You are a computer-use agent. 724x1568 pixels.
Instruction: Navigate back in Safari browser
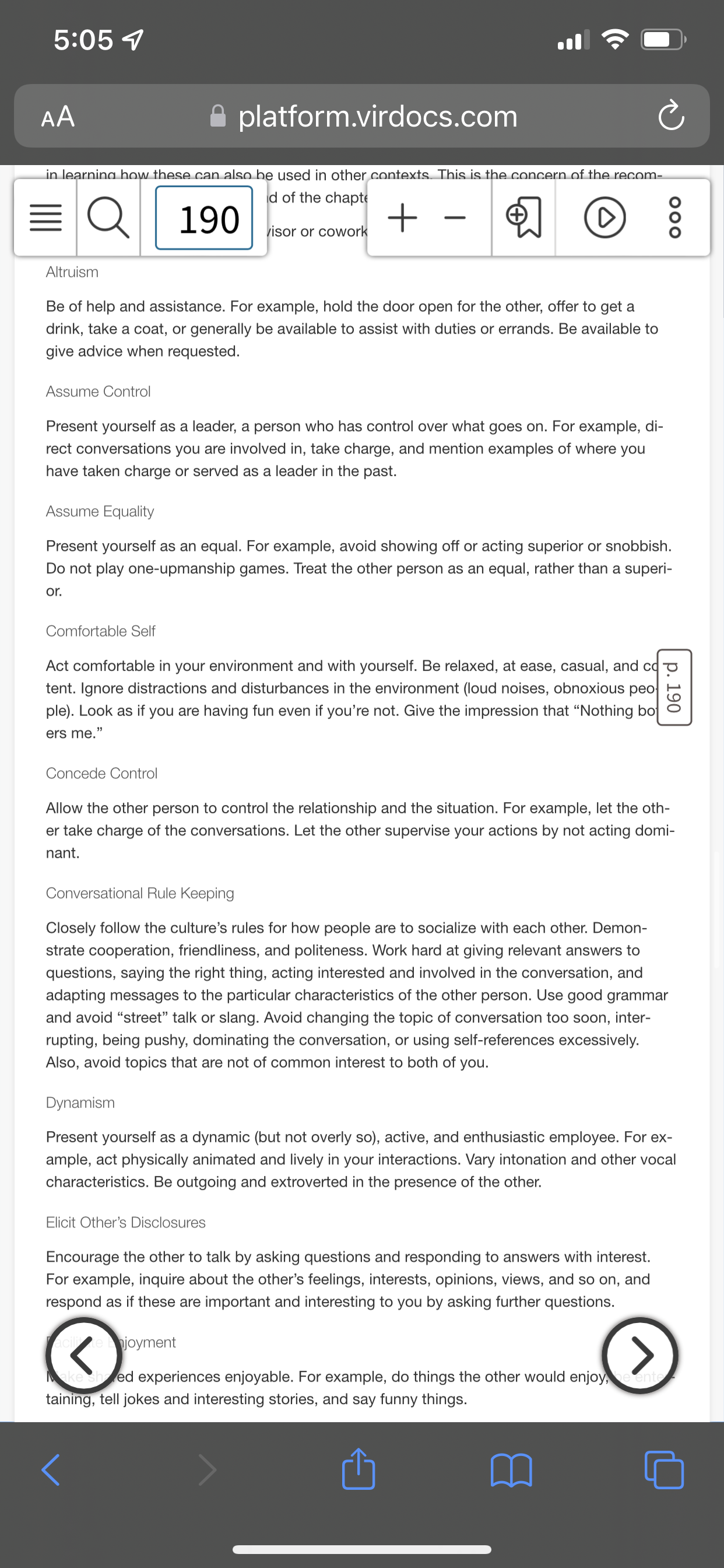[x=51, y=1470]
